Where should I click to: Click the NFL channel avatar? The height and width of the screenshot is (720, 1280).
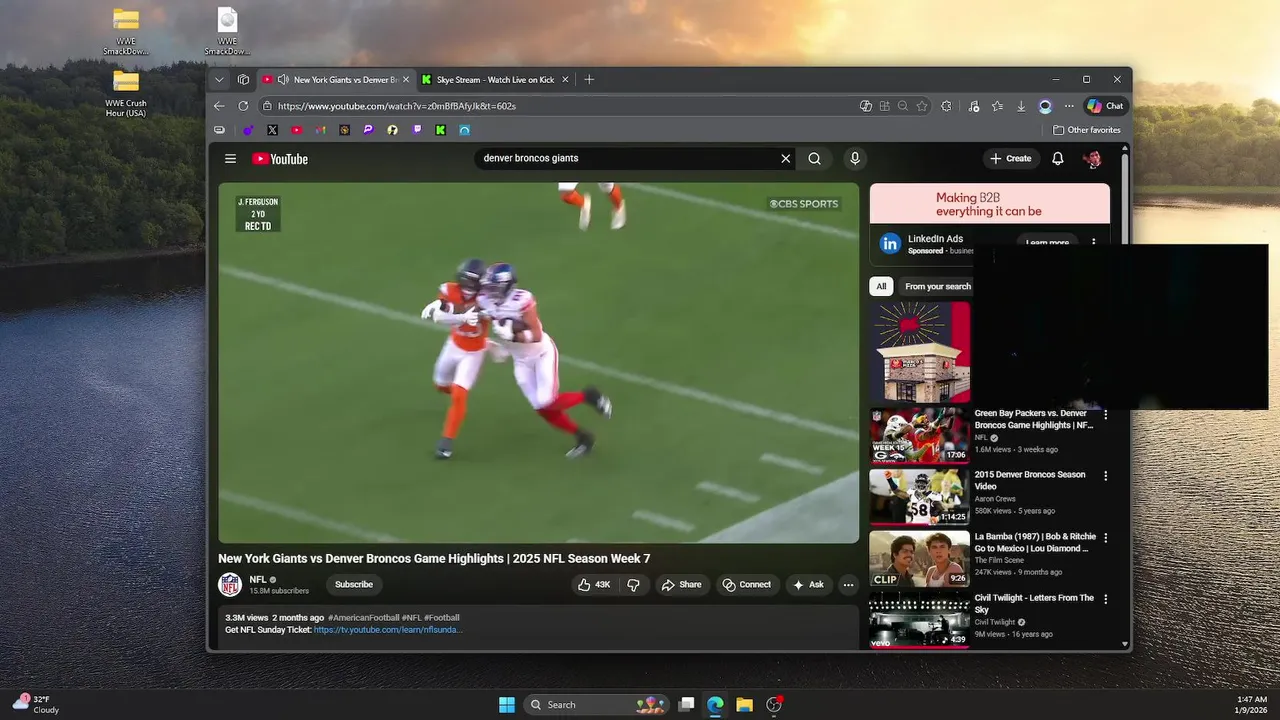pos(230,585)
